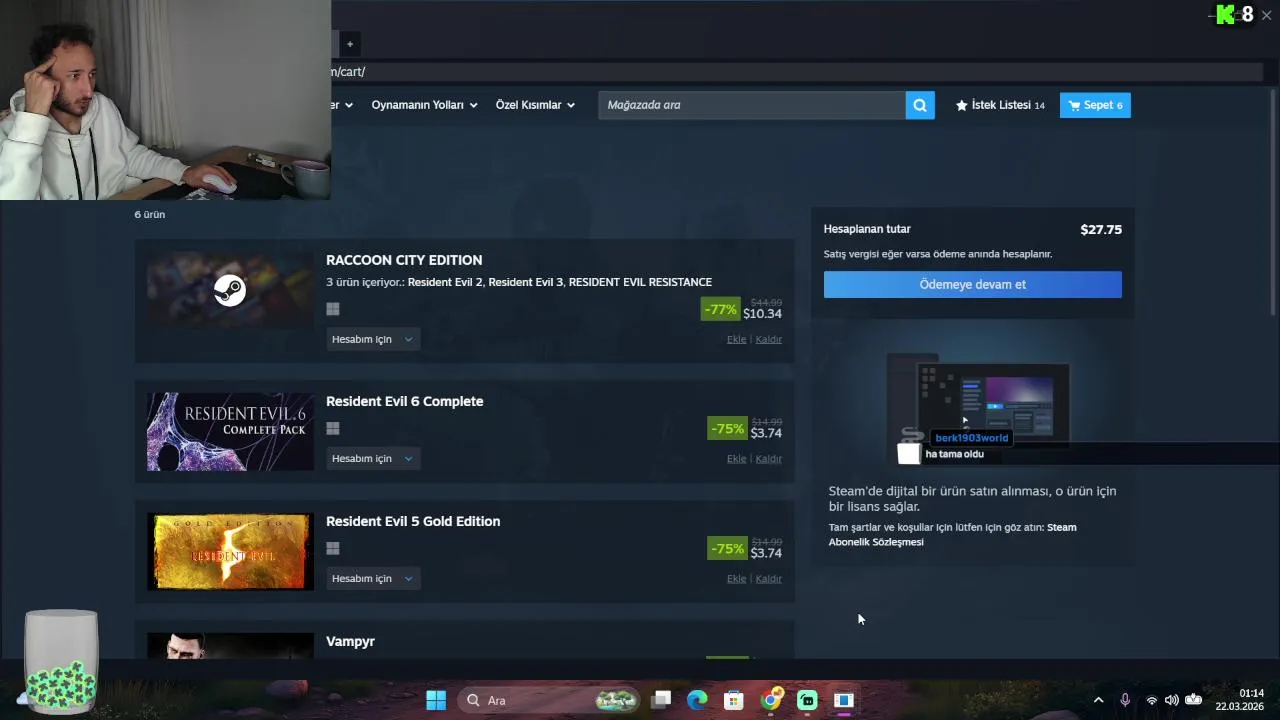This screenshot has width=1280, height=720.
Task: Click the Steam logo on Raccoon City thumbnail
Action: coord(230,290)
